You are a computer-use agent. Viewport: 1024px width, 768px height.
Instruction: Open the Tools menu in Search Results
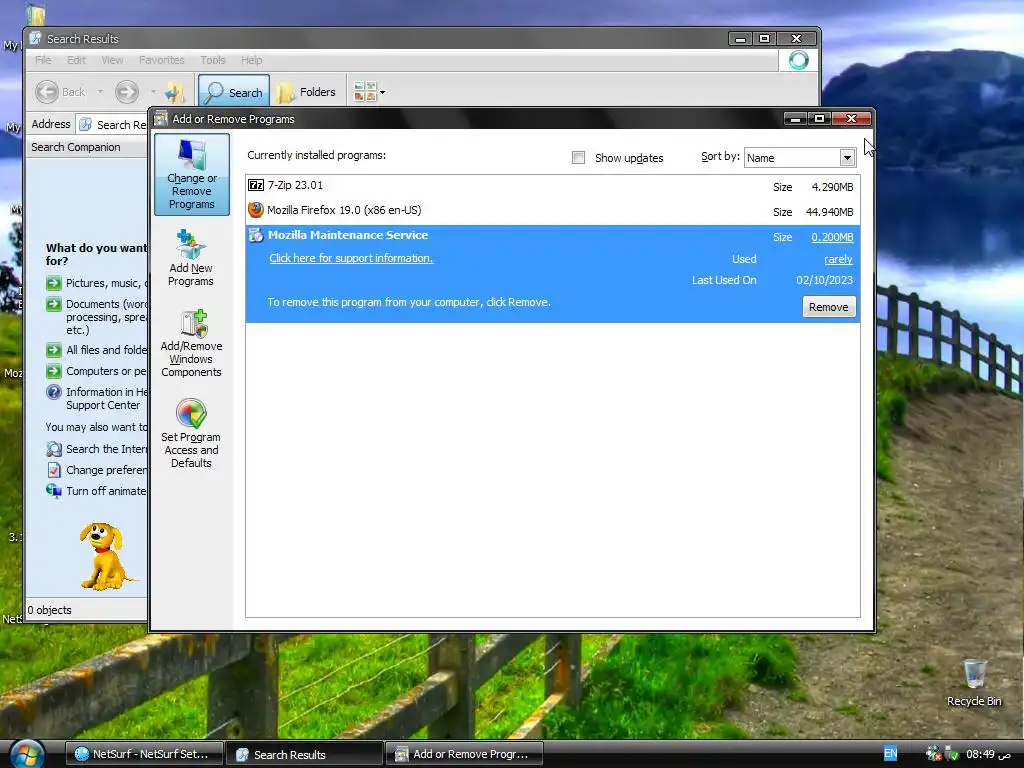[213, 60]
